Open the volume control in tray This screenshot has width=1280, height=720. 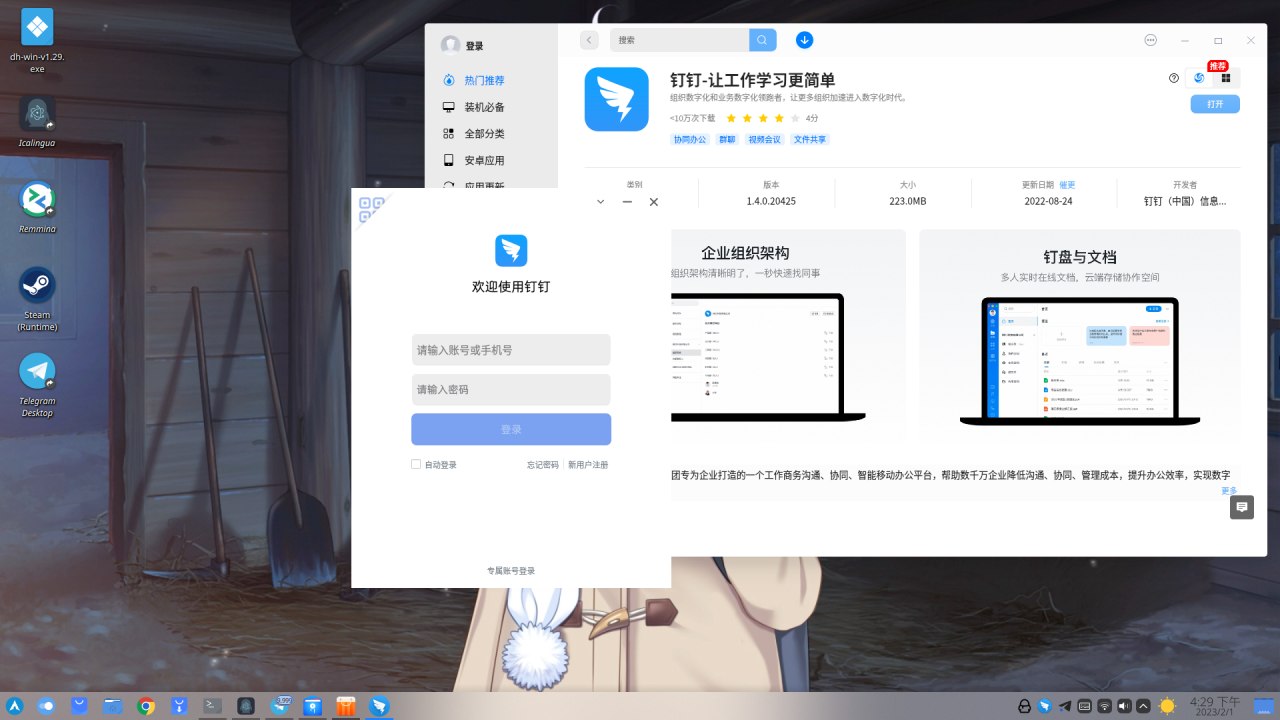coord(1124,706)
